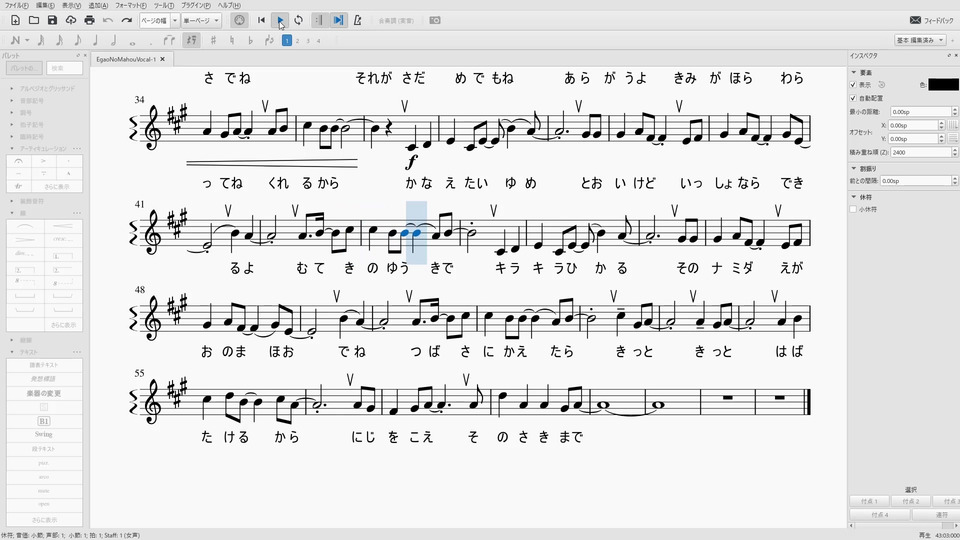This screenshot has height=540, width=960.
Task: Open the zoom level dropdown (ページの幅)
Action: click(174, 20)
